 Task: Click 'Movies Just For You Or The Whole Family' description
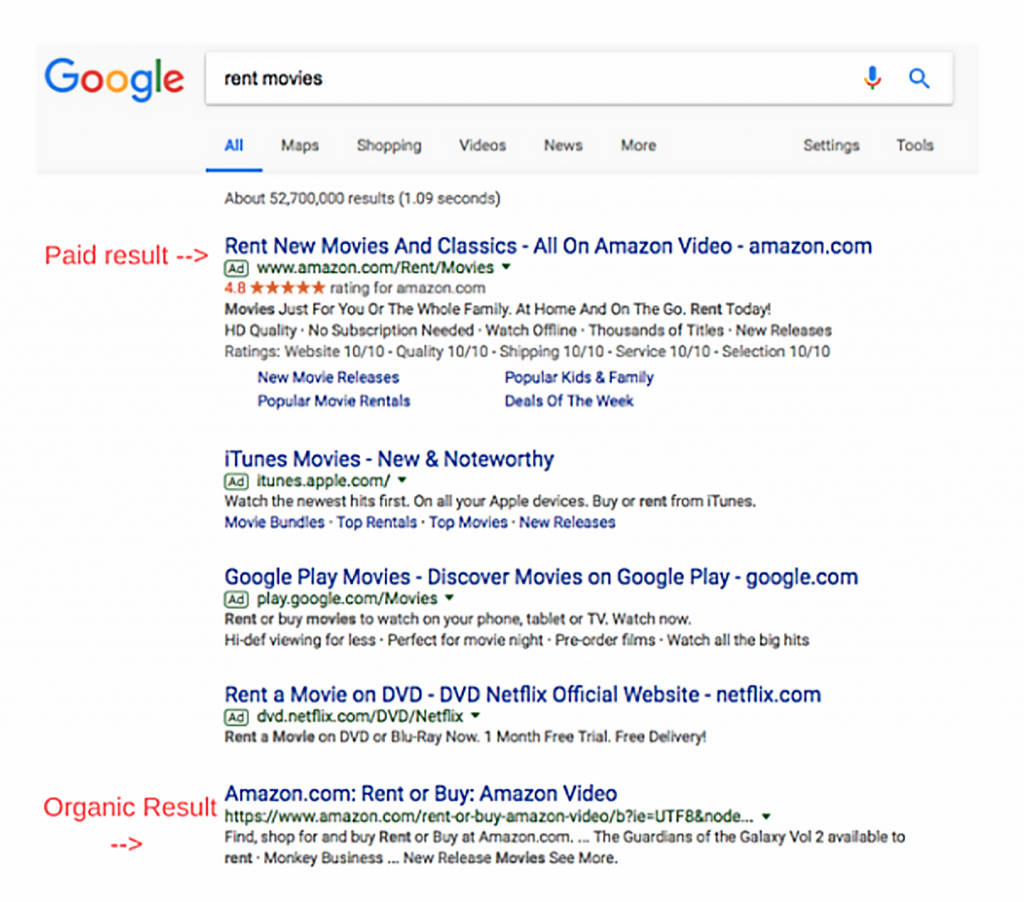tap(498, 309)
